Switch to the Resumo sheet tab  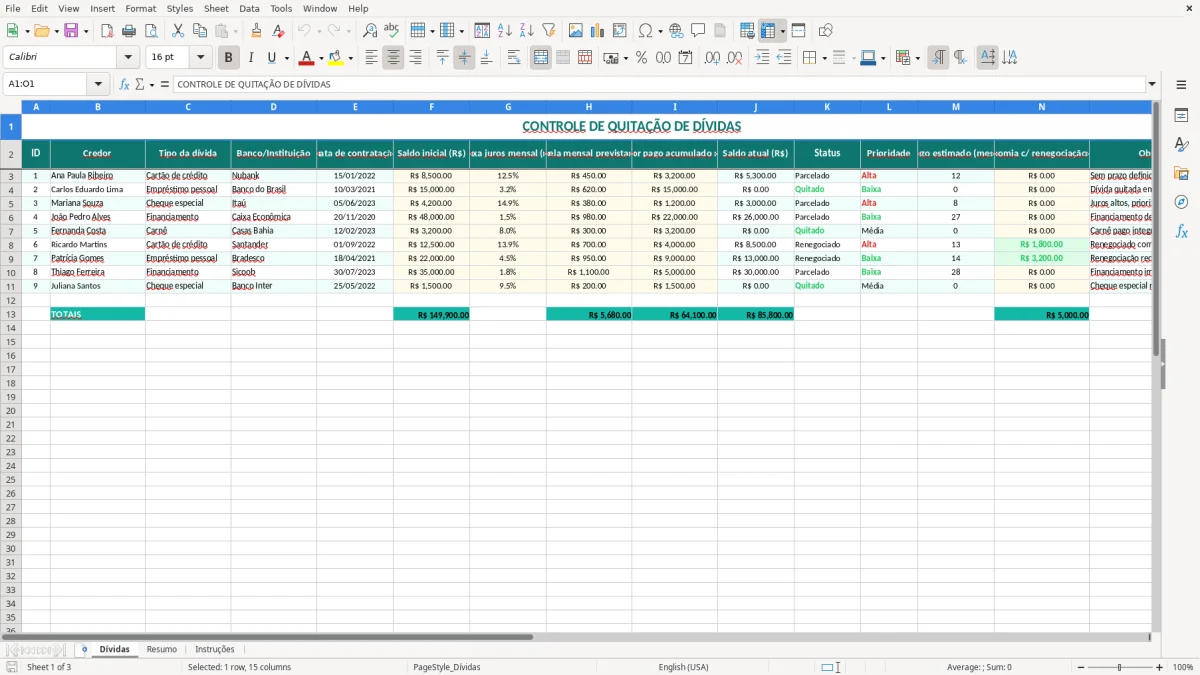coord(162,649)
